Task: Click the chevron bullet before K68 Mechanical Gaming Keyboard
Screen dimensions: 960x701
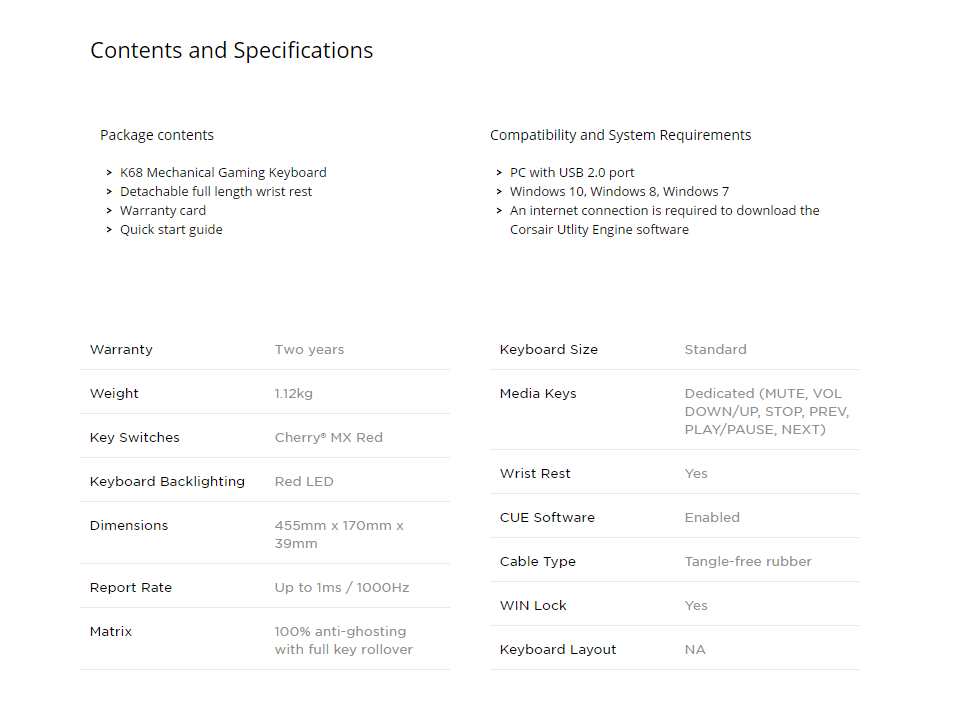Action: pyautogui.click(x=109, y=173)
